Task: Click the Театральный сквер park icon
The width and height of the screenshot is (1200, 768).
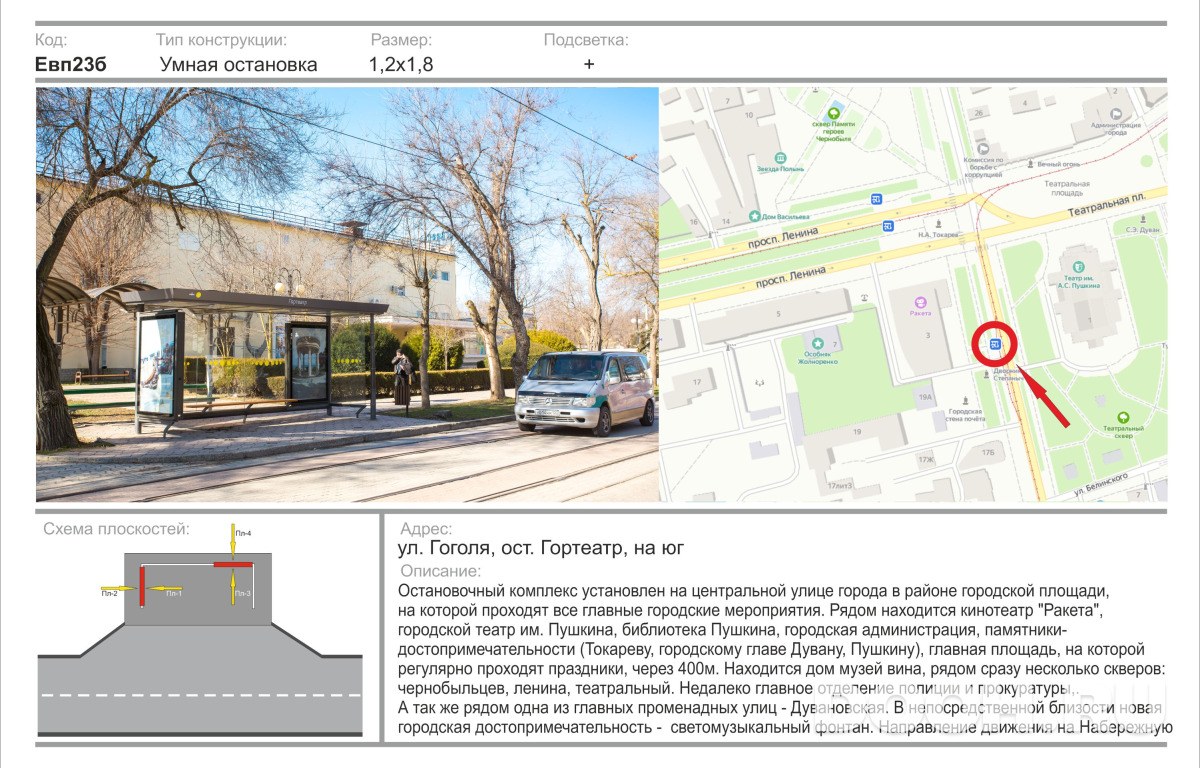Action: click(x=1122, y=417)
